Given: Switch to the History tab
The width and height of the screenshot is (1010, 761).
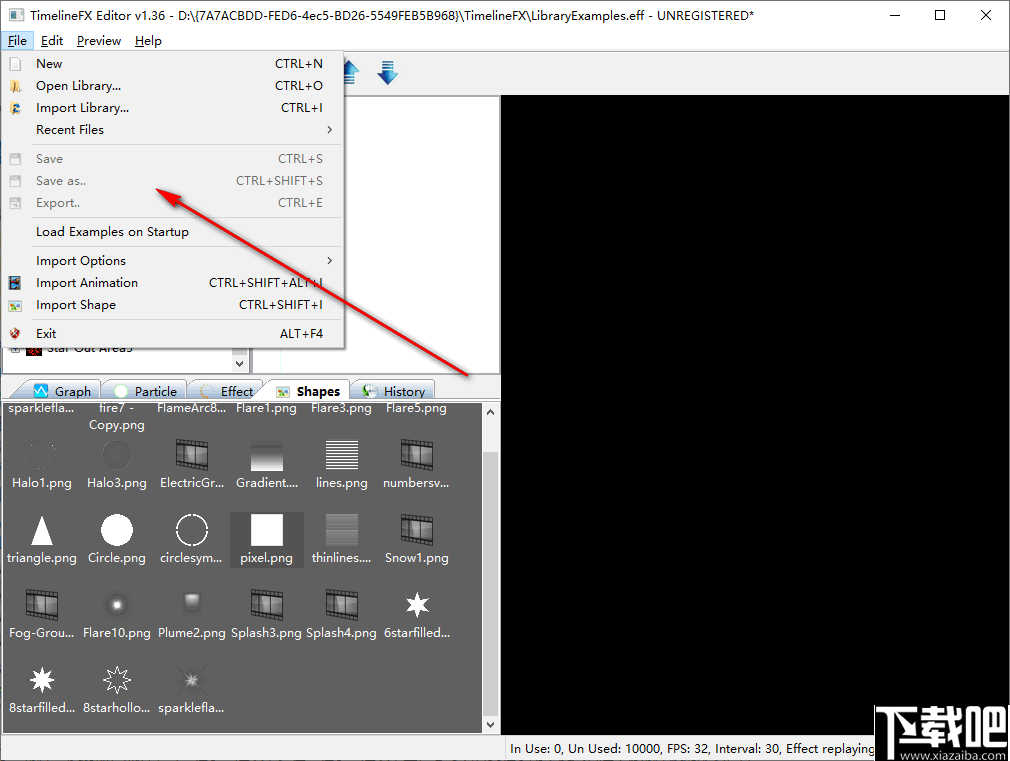Looking at the screenshot, I should point(401,391).
